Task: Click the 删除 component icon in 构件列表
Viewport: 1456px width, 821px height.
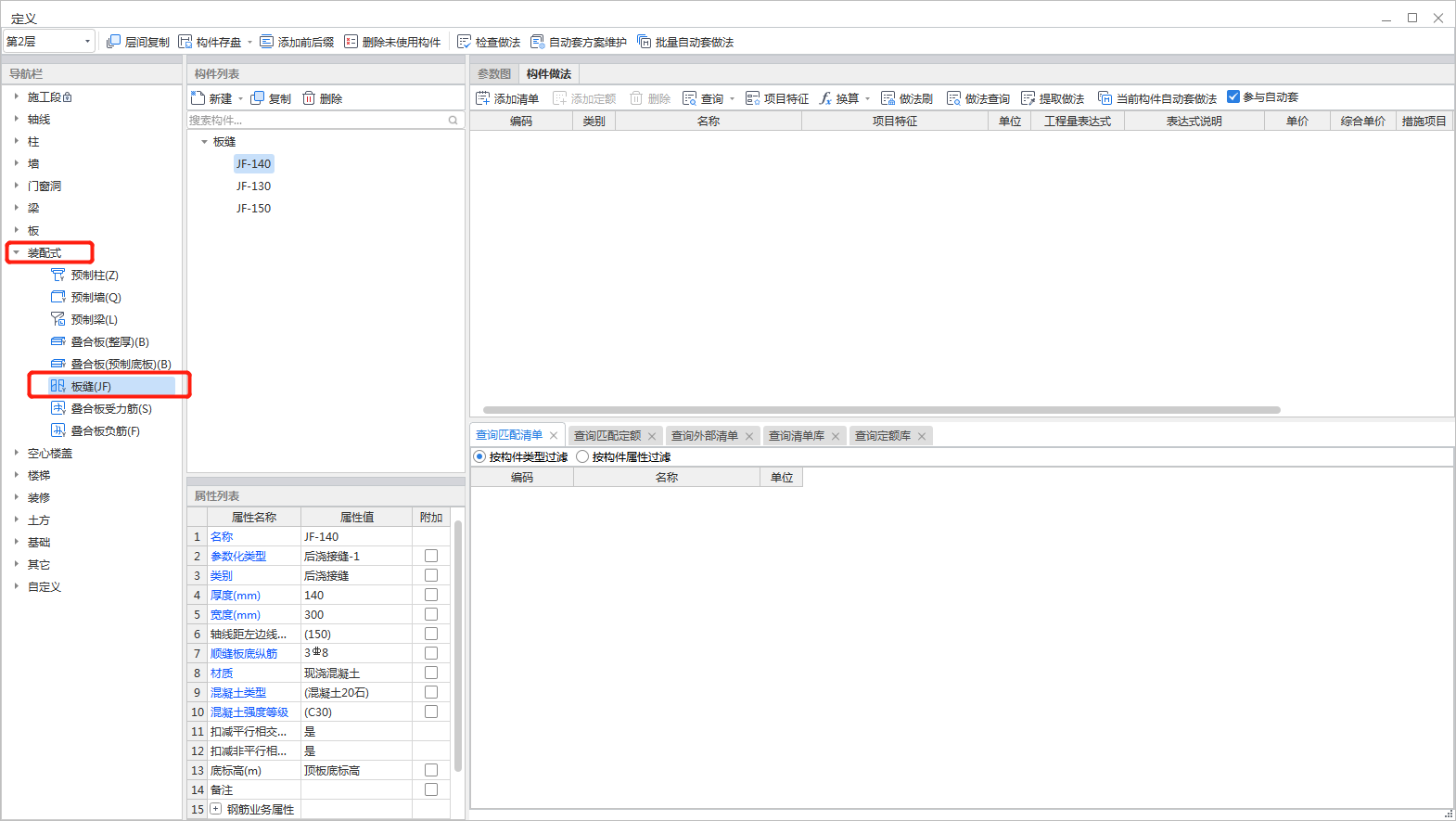Action: (309, 98)
